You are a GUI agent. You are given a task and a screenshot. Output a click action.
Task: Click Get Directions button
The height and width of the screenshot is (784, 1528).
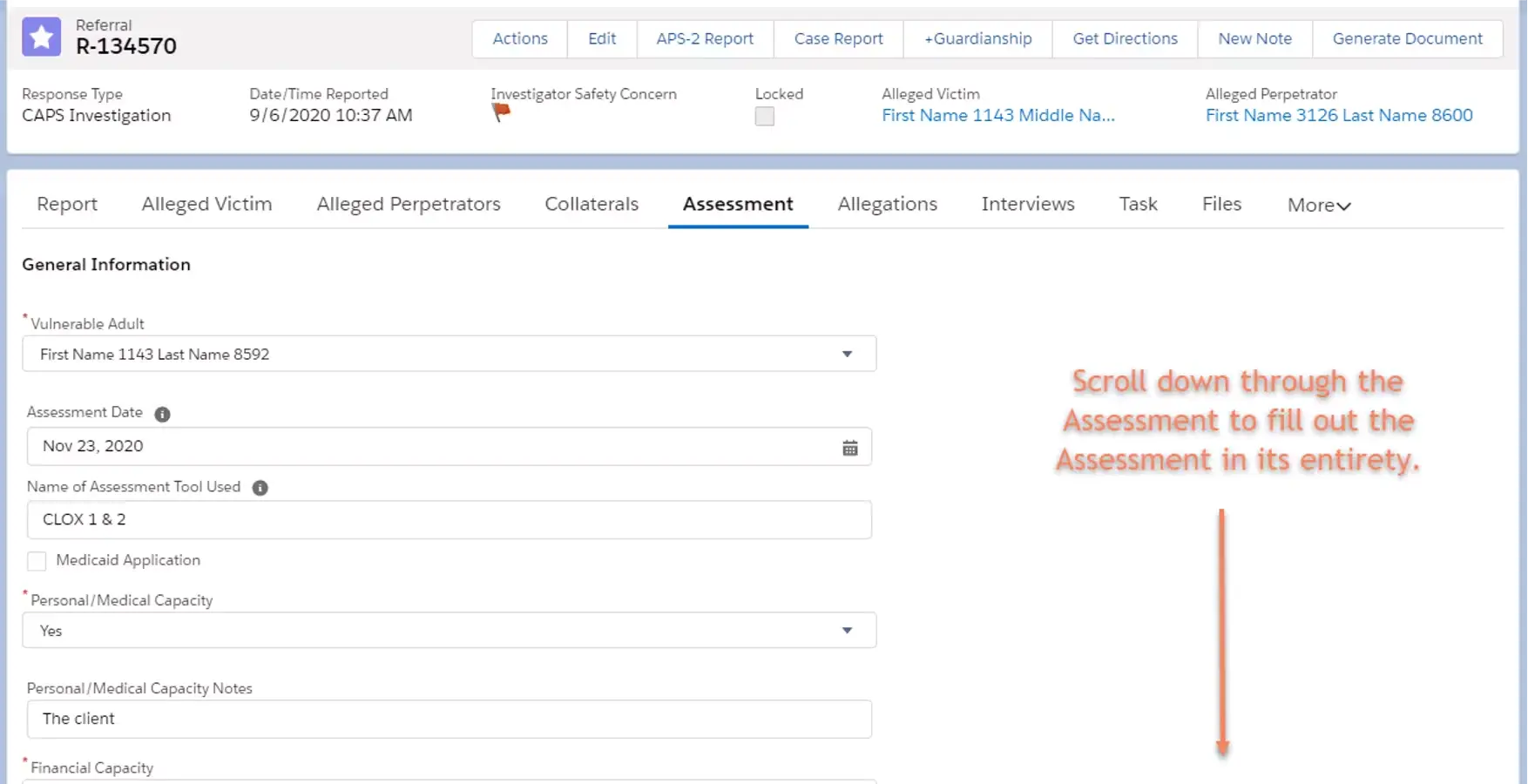click(x=1125, y=39)
